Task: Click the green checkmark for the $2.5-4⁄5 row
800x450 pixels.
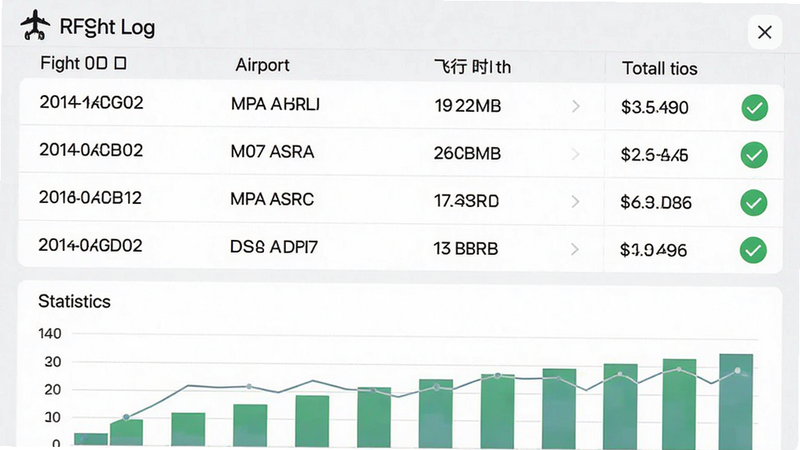Action: tap(754, 155)
